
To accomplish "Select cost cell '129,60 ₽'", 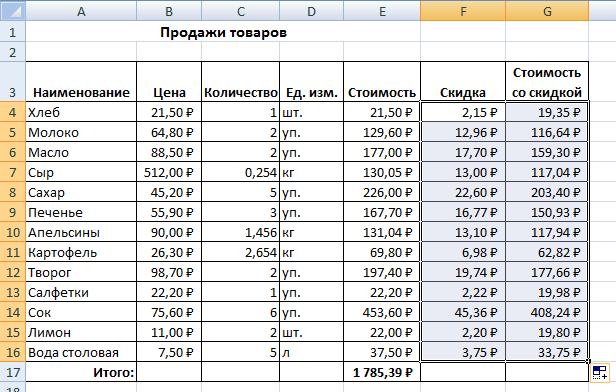I will [x=382, y=132].
